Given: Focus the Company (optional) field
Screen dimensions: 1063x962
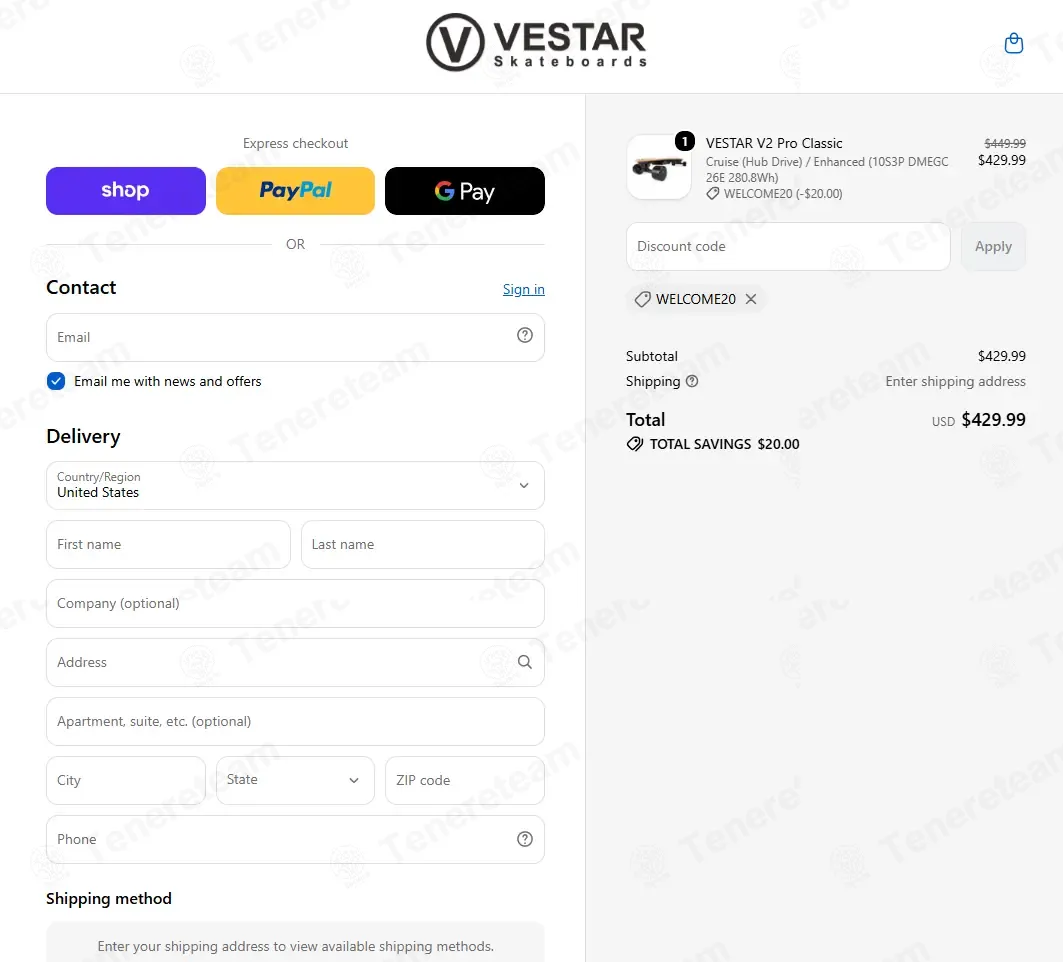Looking at the screenshot, I should pyautogui.click(x=295, y=603).
